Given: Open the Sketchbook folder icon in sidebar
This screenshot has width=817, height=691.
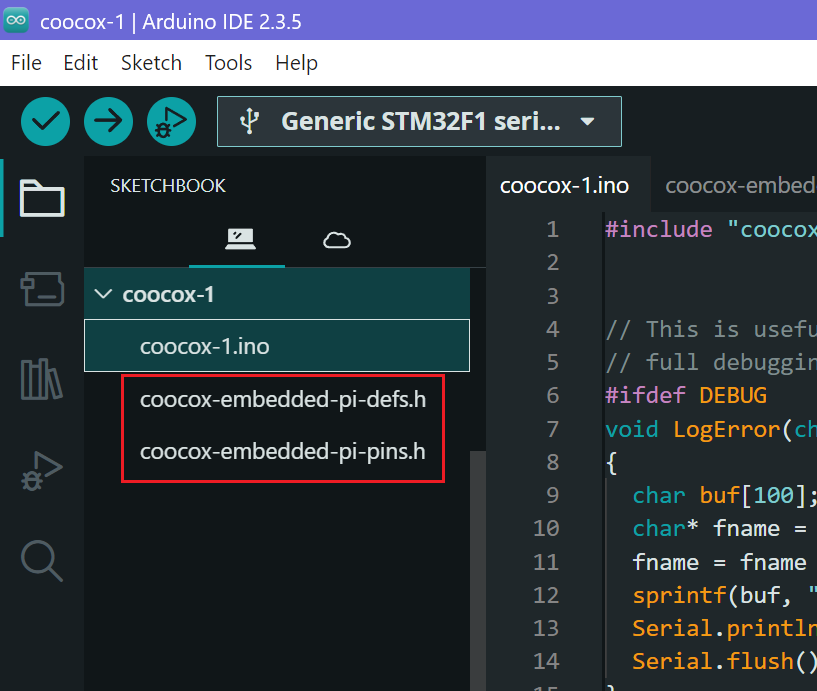Looking at the screenshot, I should (x=42, y=197).
